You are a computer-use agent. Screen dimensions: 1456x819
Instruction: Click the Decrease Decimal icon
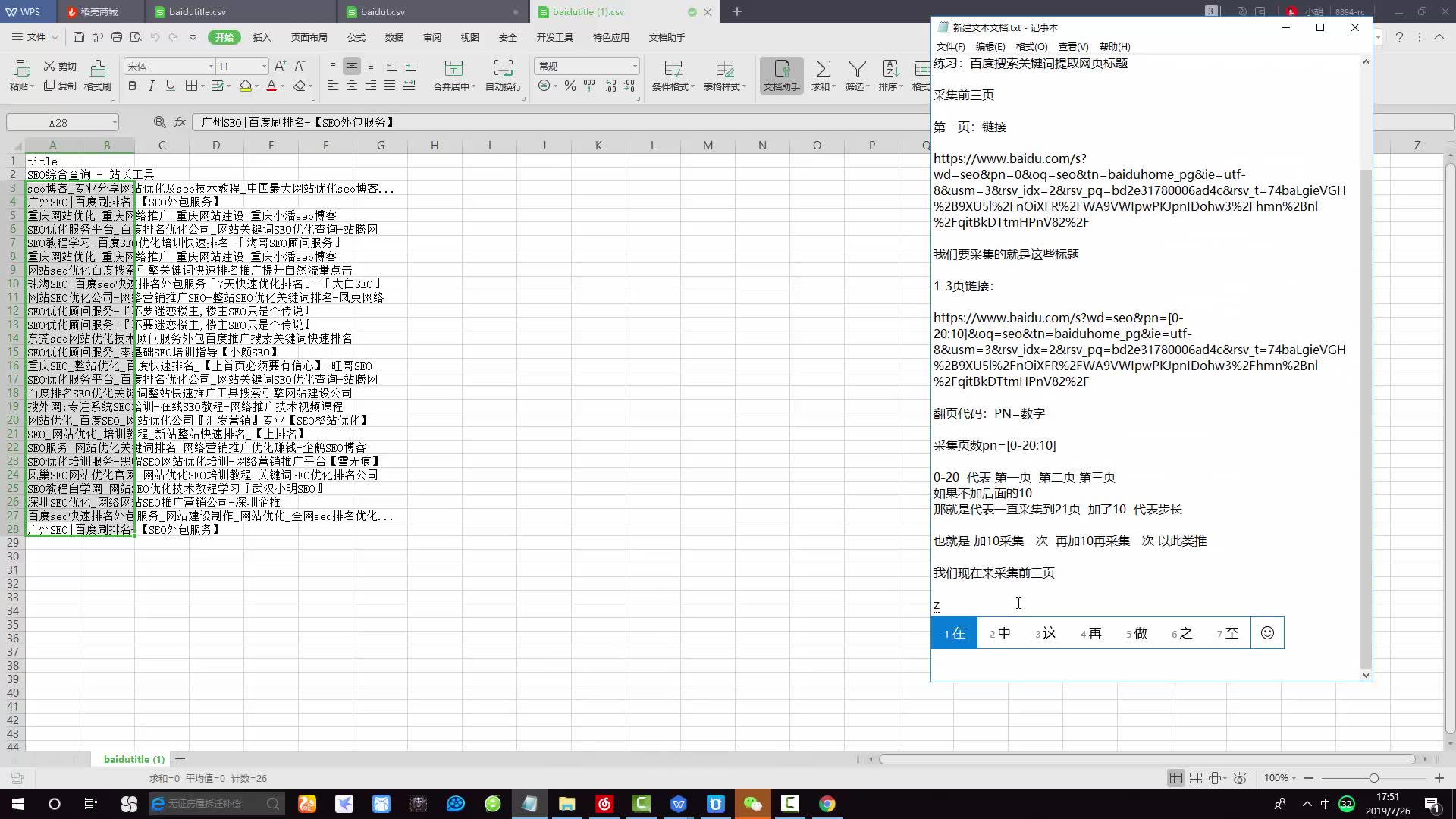pyautogui.click(x=630, y=86)
